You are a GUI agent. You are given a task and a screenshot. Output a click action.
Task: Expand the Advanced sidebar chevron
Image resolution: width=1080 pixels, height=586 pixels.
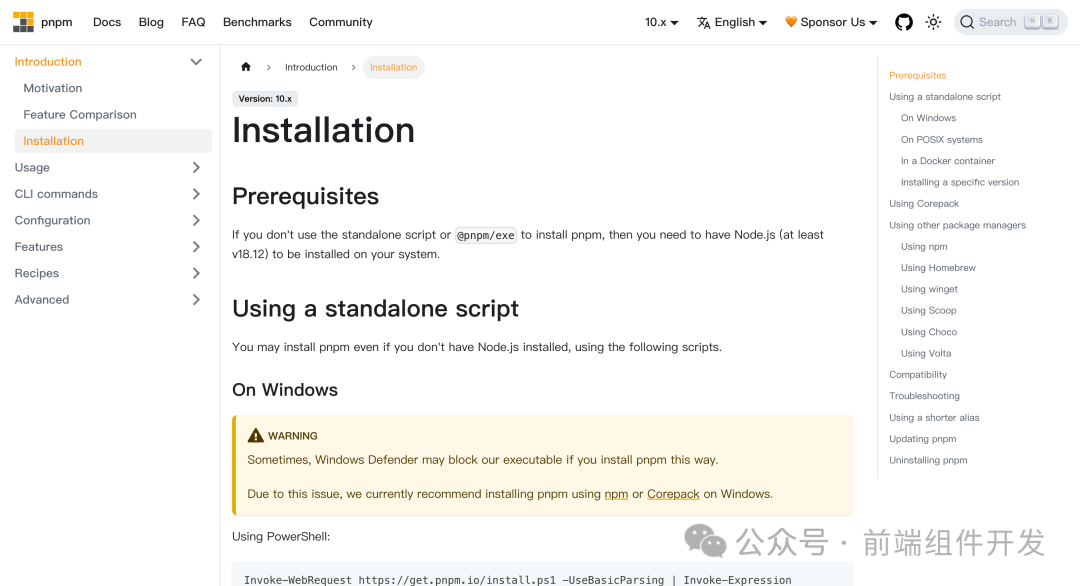196,300
